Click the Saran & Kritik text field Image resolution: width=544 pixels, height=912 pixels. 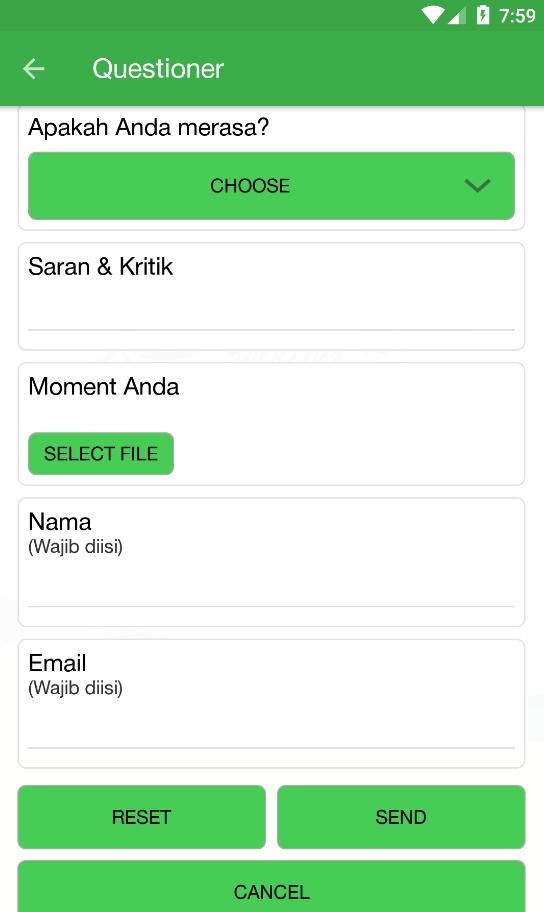click(271, 312)
